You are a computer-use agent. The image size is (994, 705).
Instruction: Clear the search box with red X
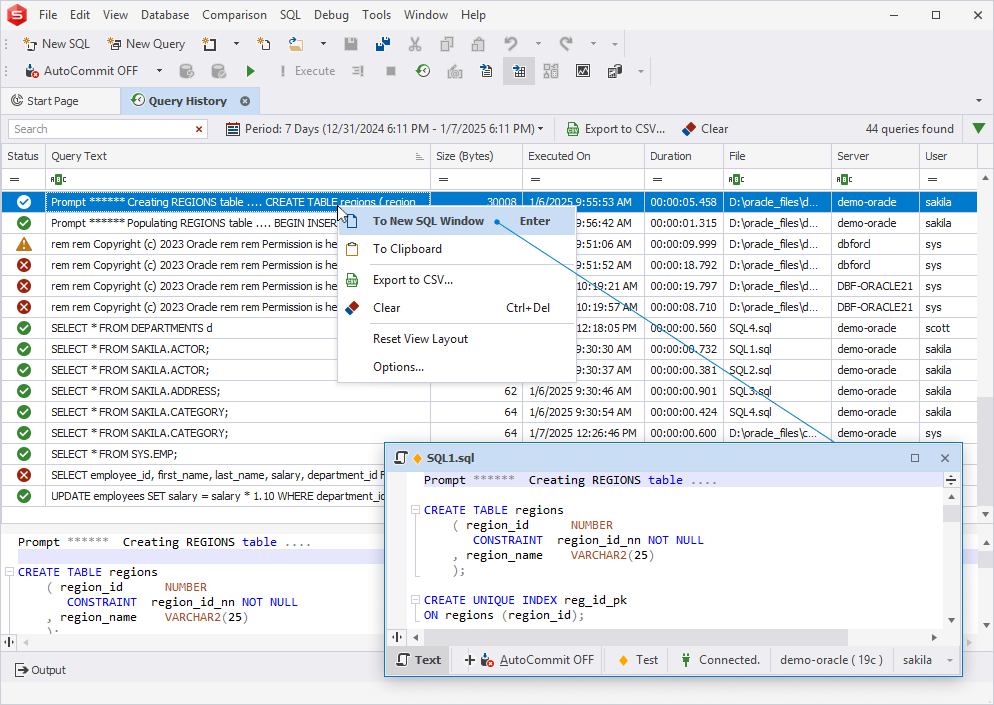coord(199,129)
